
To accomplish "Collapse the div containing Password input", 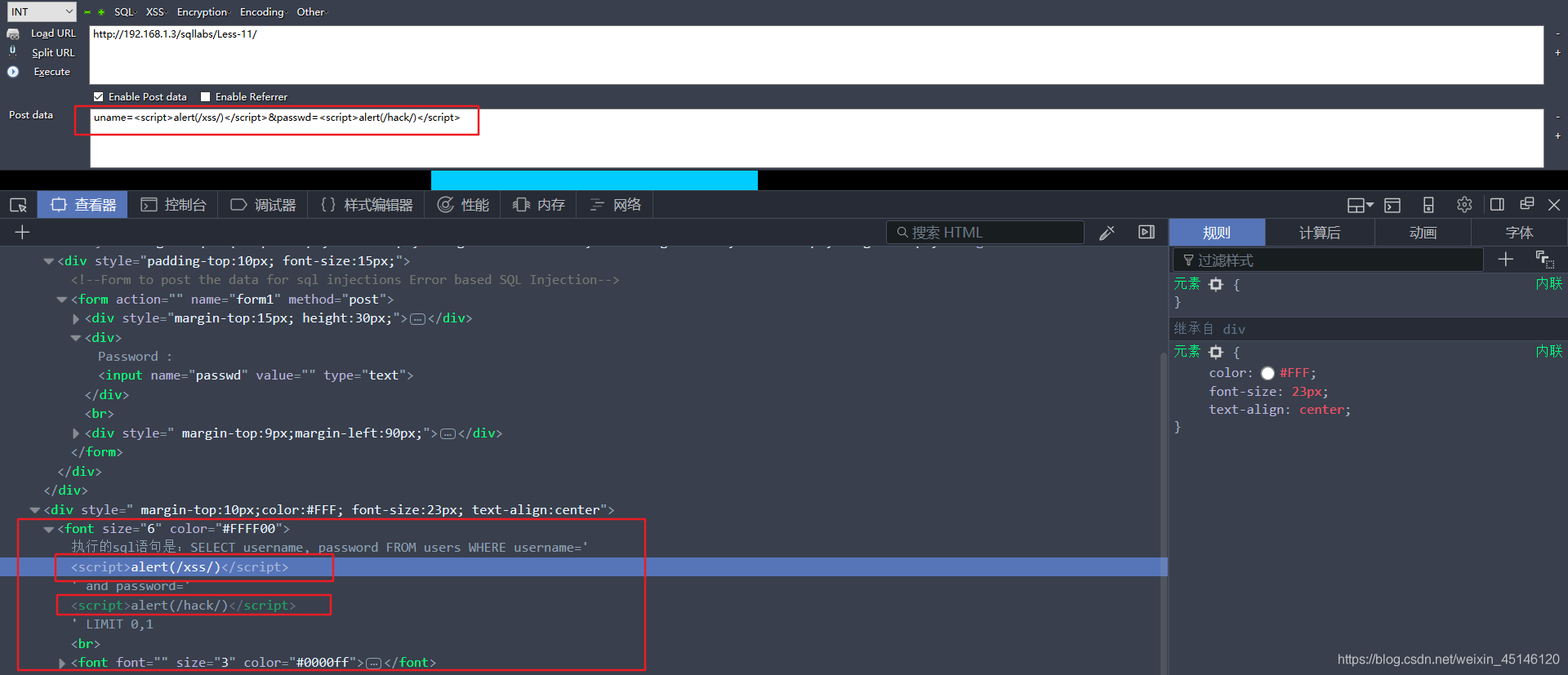I will 76,338.
